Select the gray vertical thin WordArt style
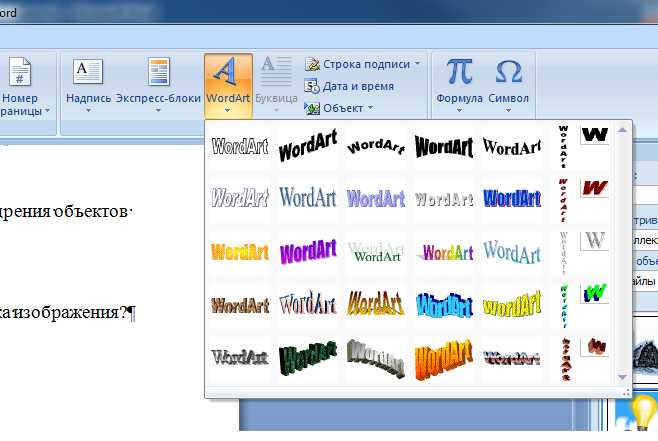The image size is (658, 441). tap(564, 253)
